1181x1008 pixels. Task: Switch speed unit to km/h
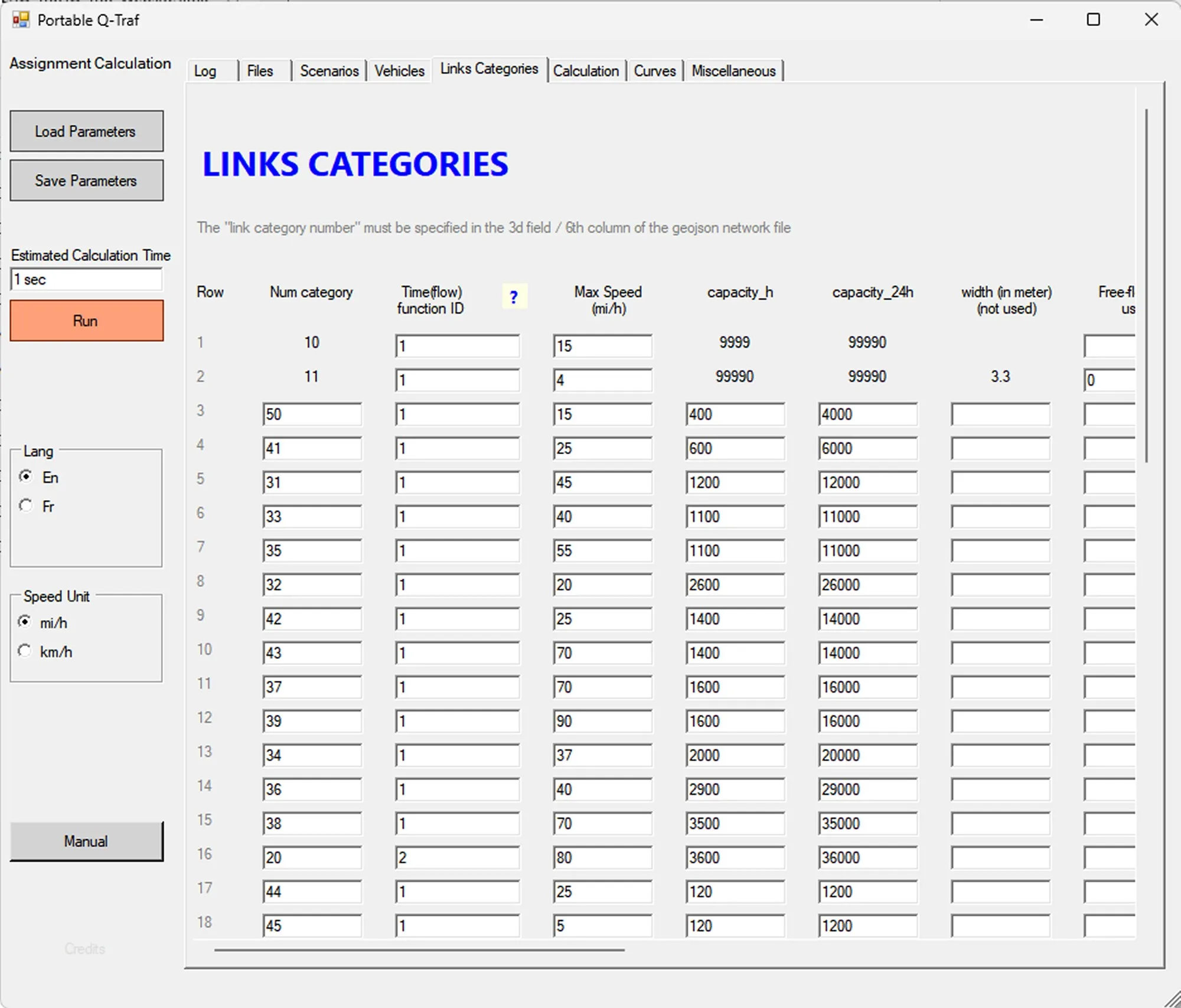coord(25,650)
